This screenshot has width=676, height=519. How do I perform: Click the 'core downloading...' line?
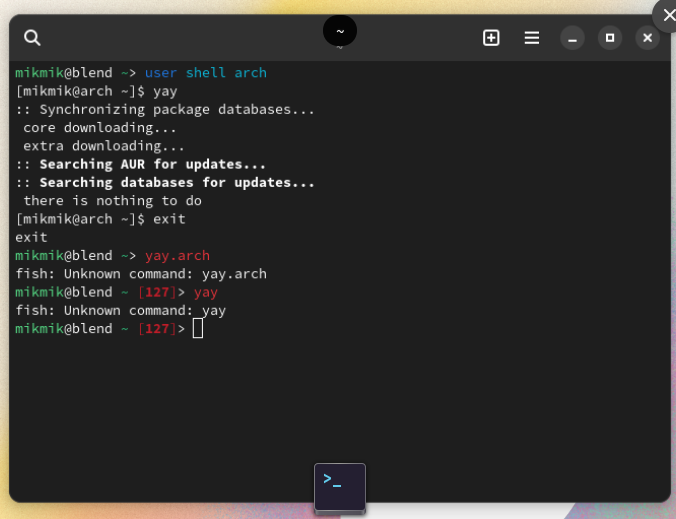(x=100, y=128)
